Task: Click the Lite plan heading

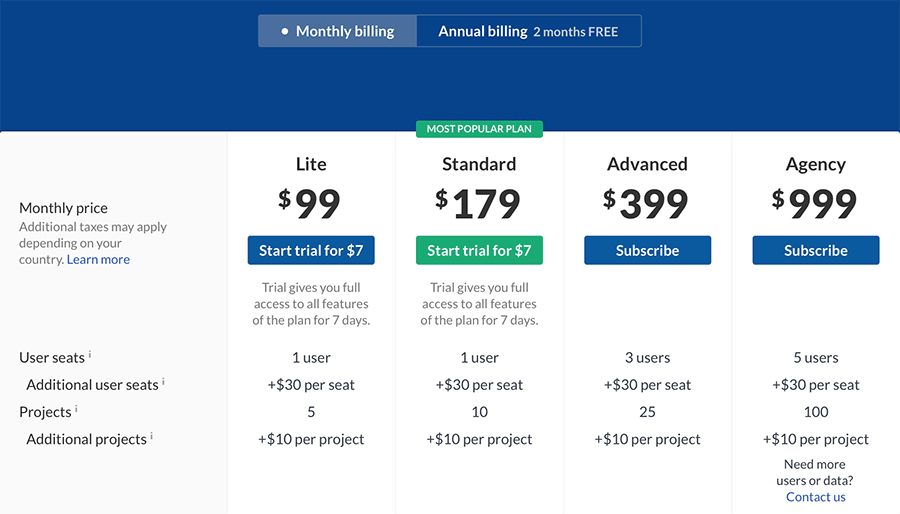Action: tap(311, 164)
